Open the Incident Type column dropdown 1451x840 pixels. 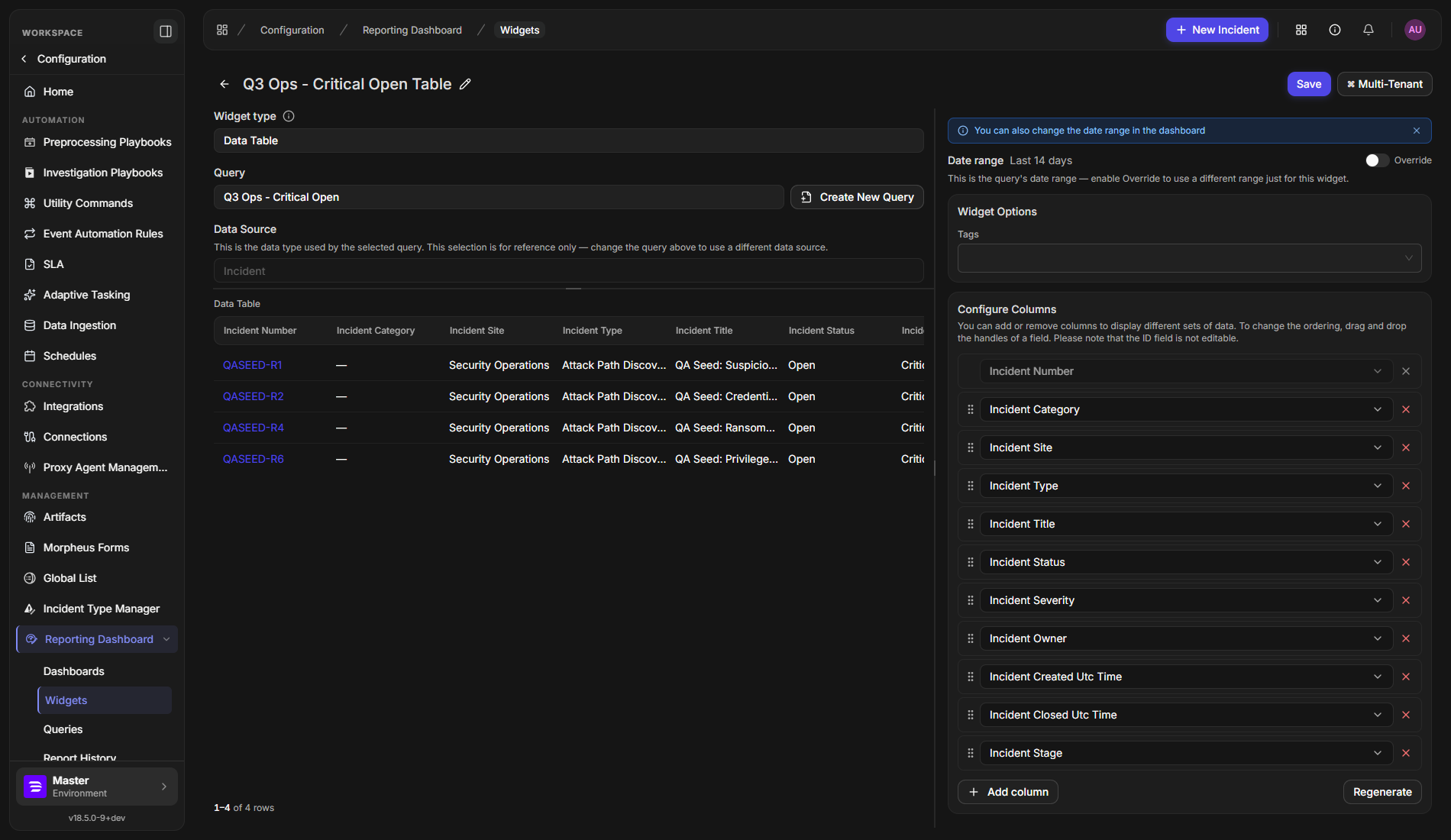[x=1186, y=486]
